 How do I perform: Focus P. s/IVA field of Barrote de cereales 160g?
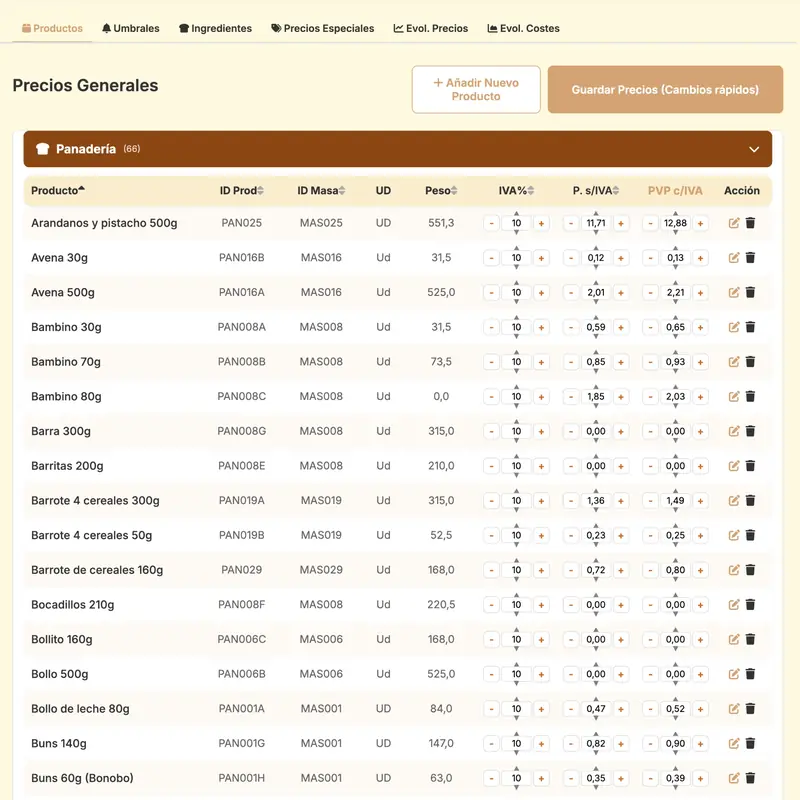[x=596, y=570]
